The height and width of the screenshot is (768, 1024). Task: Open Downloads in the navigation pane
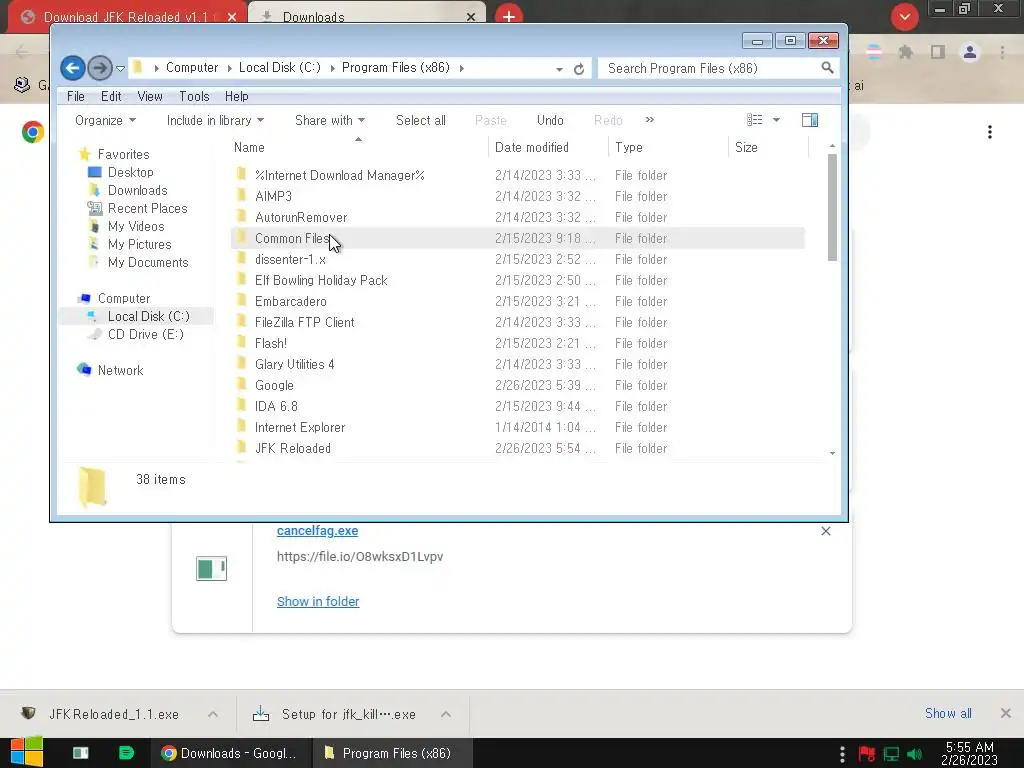tap(137, 191)
